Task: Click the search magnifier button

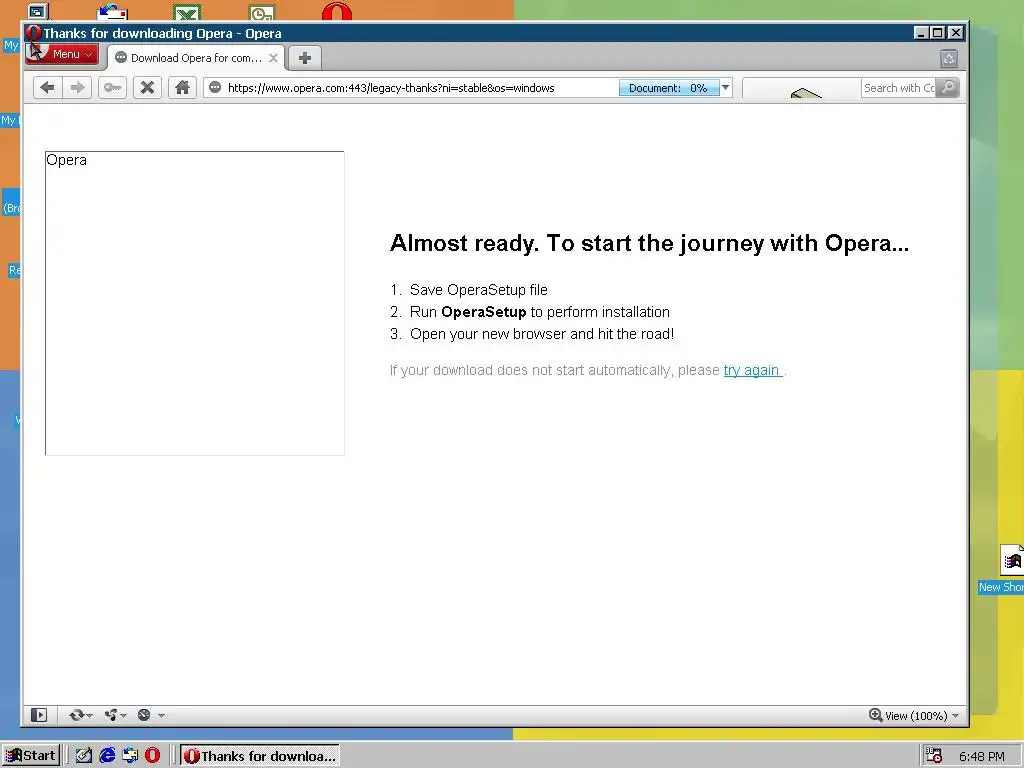Action: [x=948, y=88]
